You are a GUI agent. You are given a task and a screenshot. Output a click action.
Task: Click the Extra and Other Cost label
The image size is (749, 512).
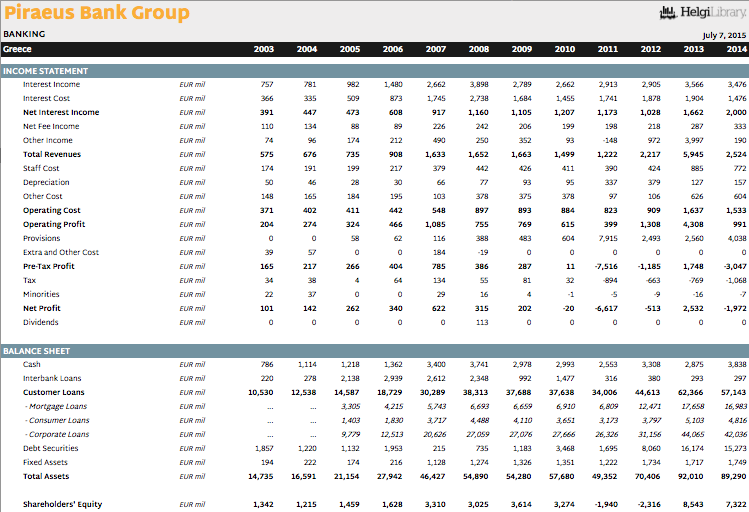point(61,252)
